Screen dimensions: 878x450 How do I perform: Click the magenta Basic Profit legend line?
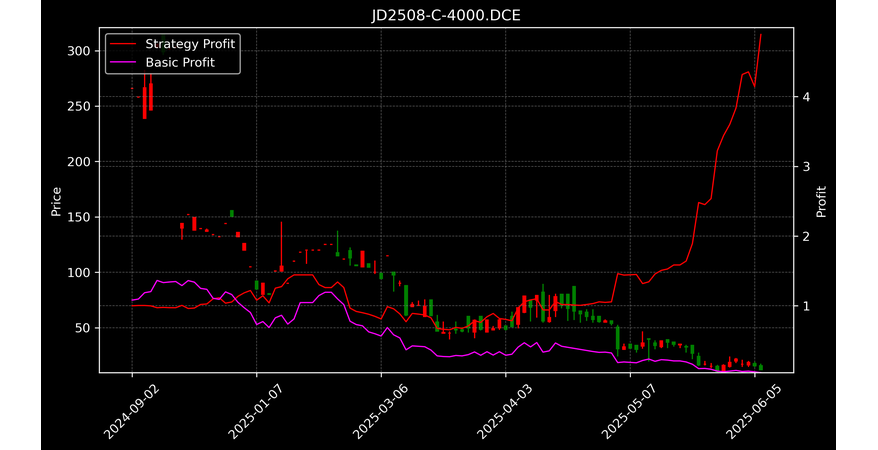[123, 62]
